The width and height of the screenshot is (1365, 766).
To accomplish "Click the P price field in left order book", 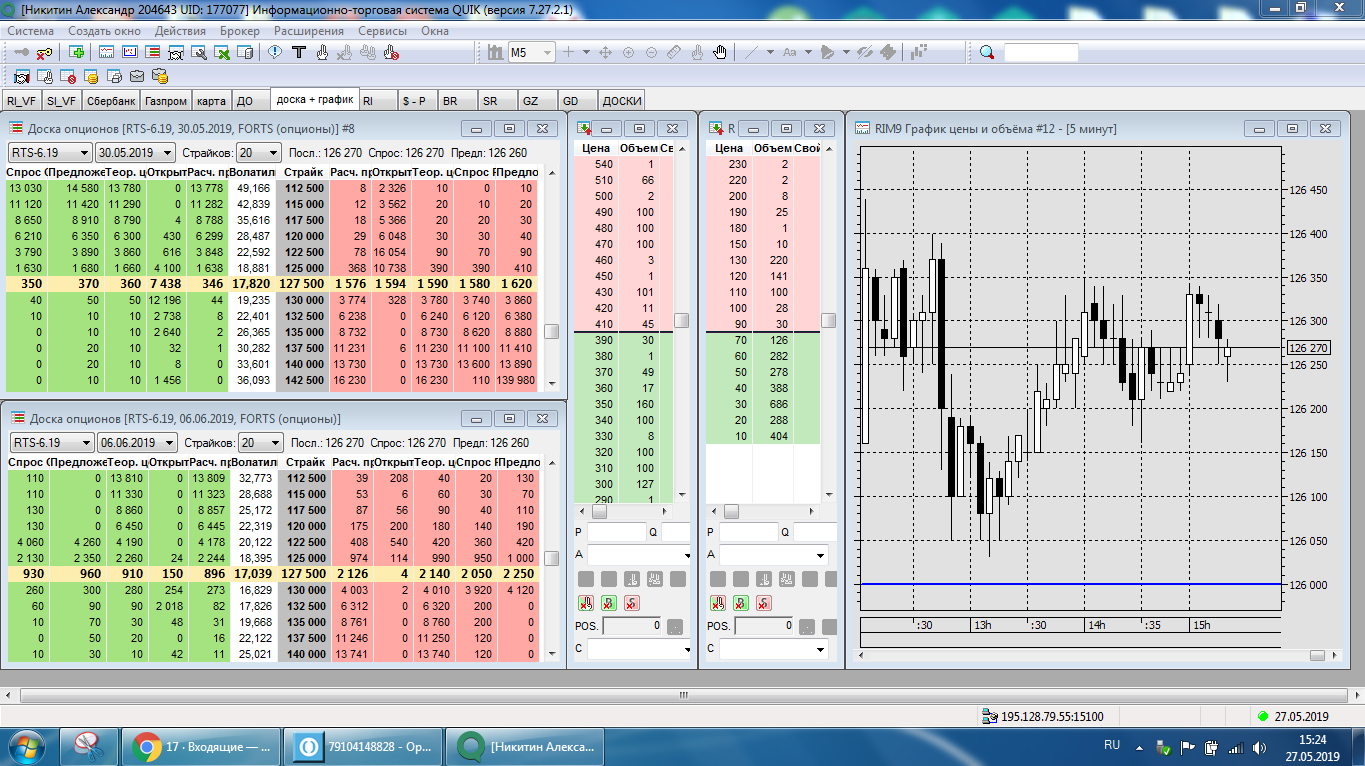I will (x=616, y=532).
